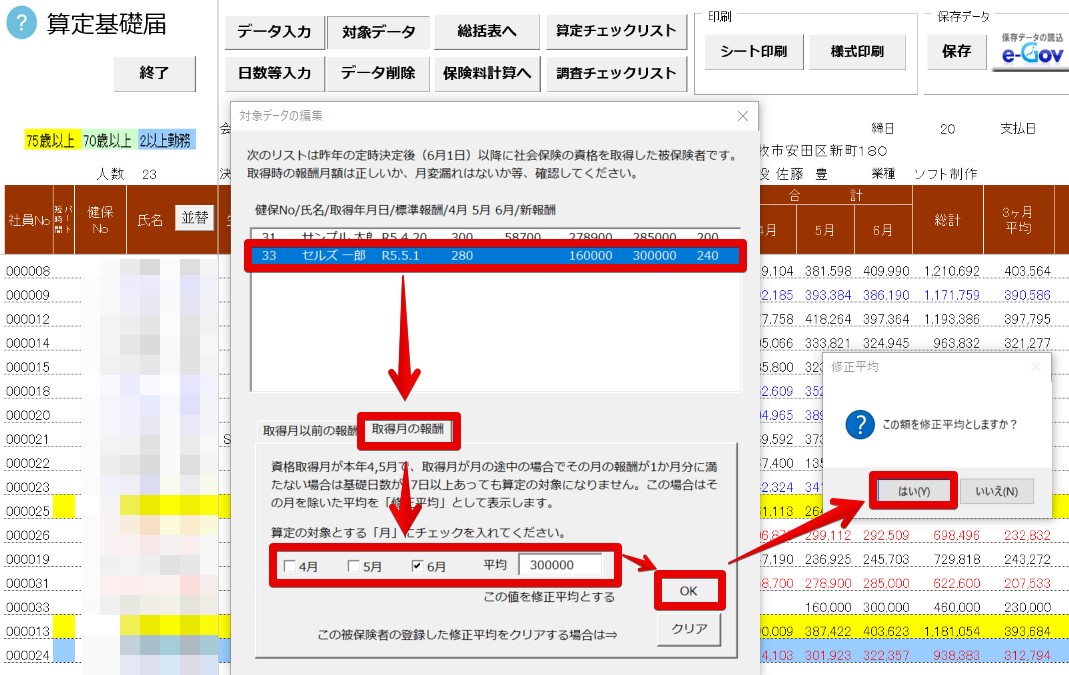1069x675 pixels.
Task: Click total value 938,383
Action: click(957, 655)
